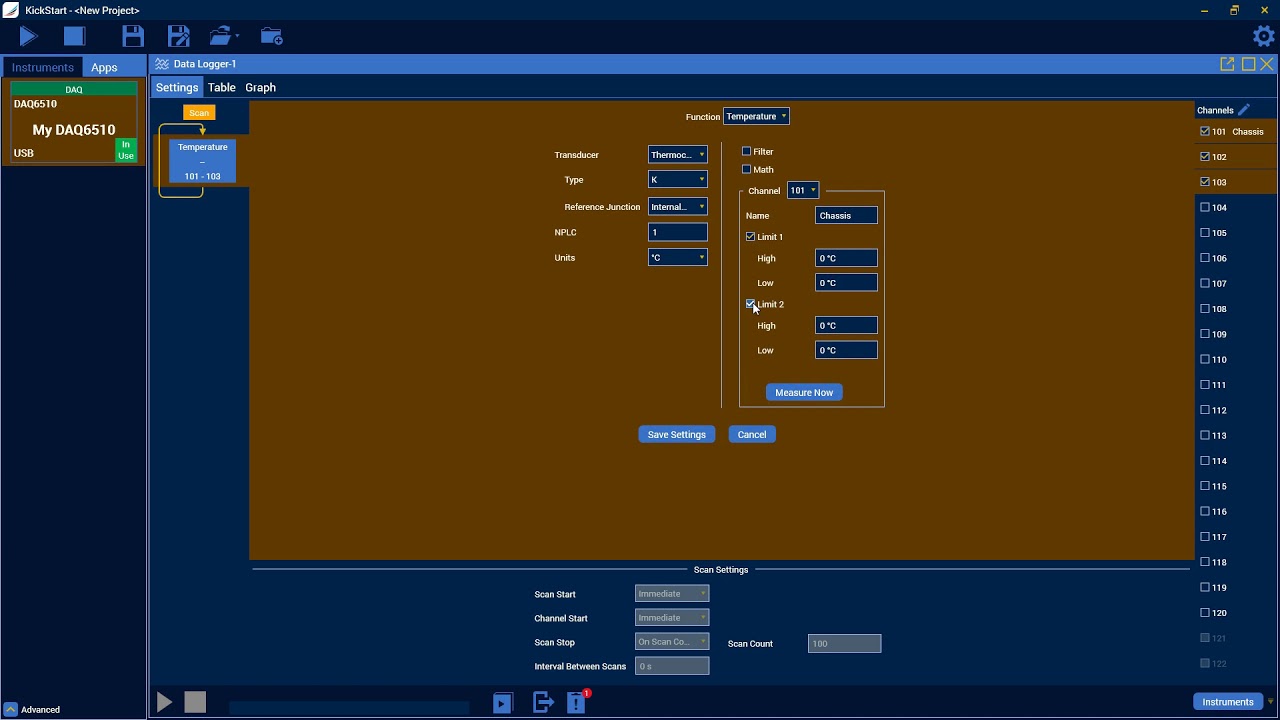Start the scan with bottom play button

coord(165,703)
